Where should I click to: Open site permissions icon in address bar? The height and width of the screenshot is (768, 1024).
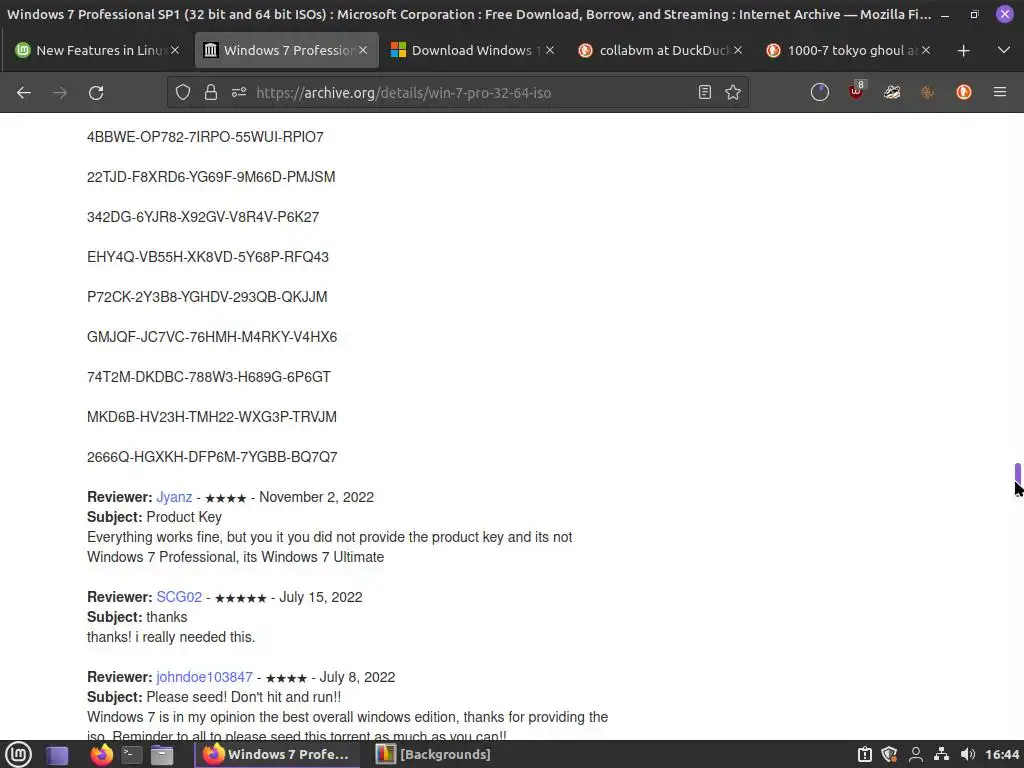[x=239, y=93]
